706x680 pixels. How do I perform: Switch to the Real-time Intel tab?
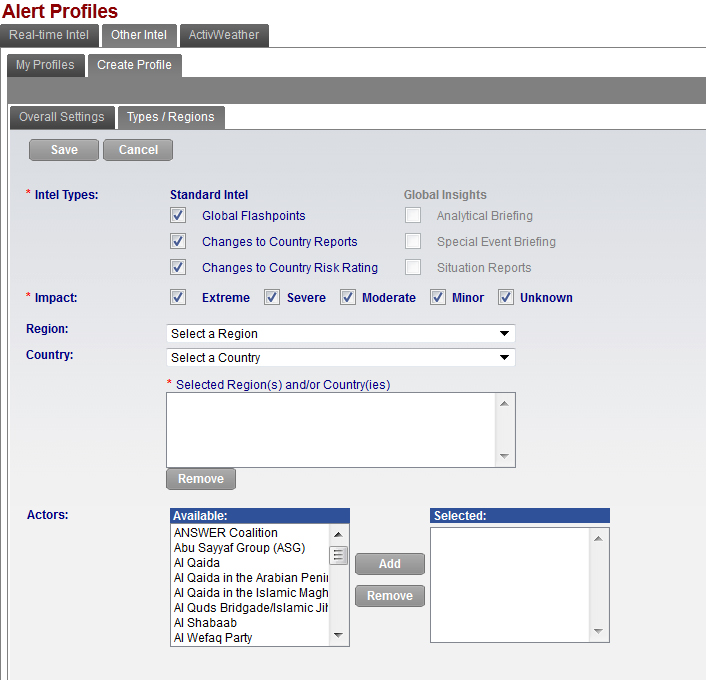click(x=49, y=35)
